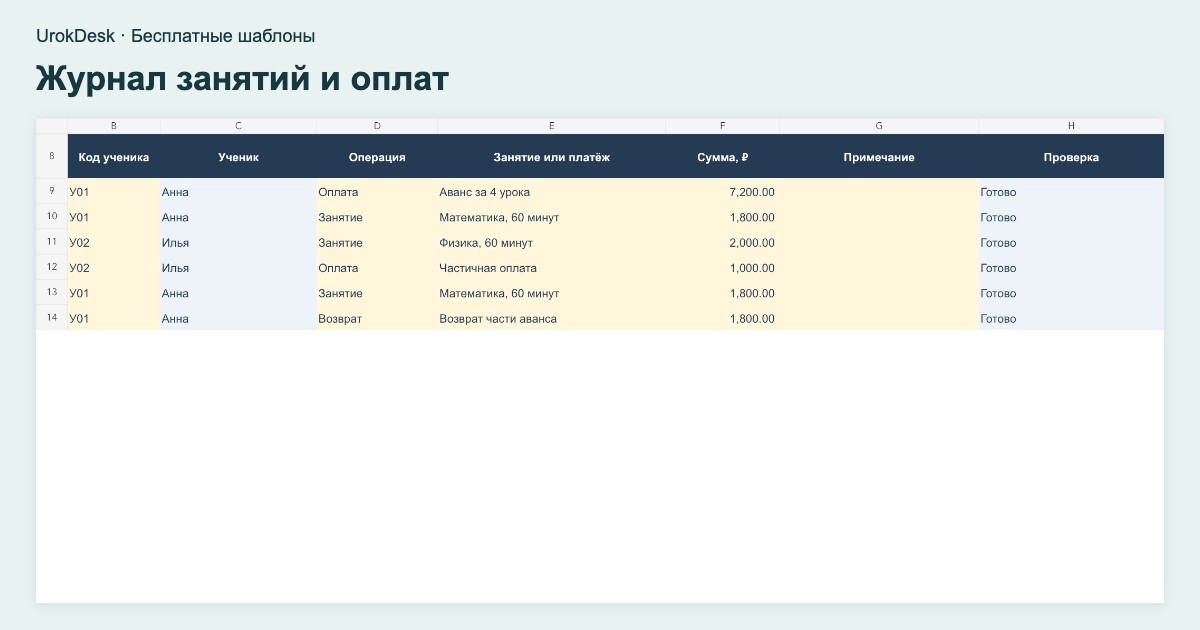Select the "Анна" cell in row 14

pos(238,319)
